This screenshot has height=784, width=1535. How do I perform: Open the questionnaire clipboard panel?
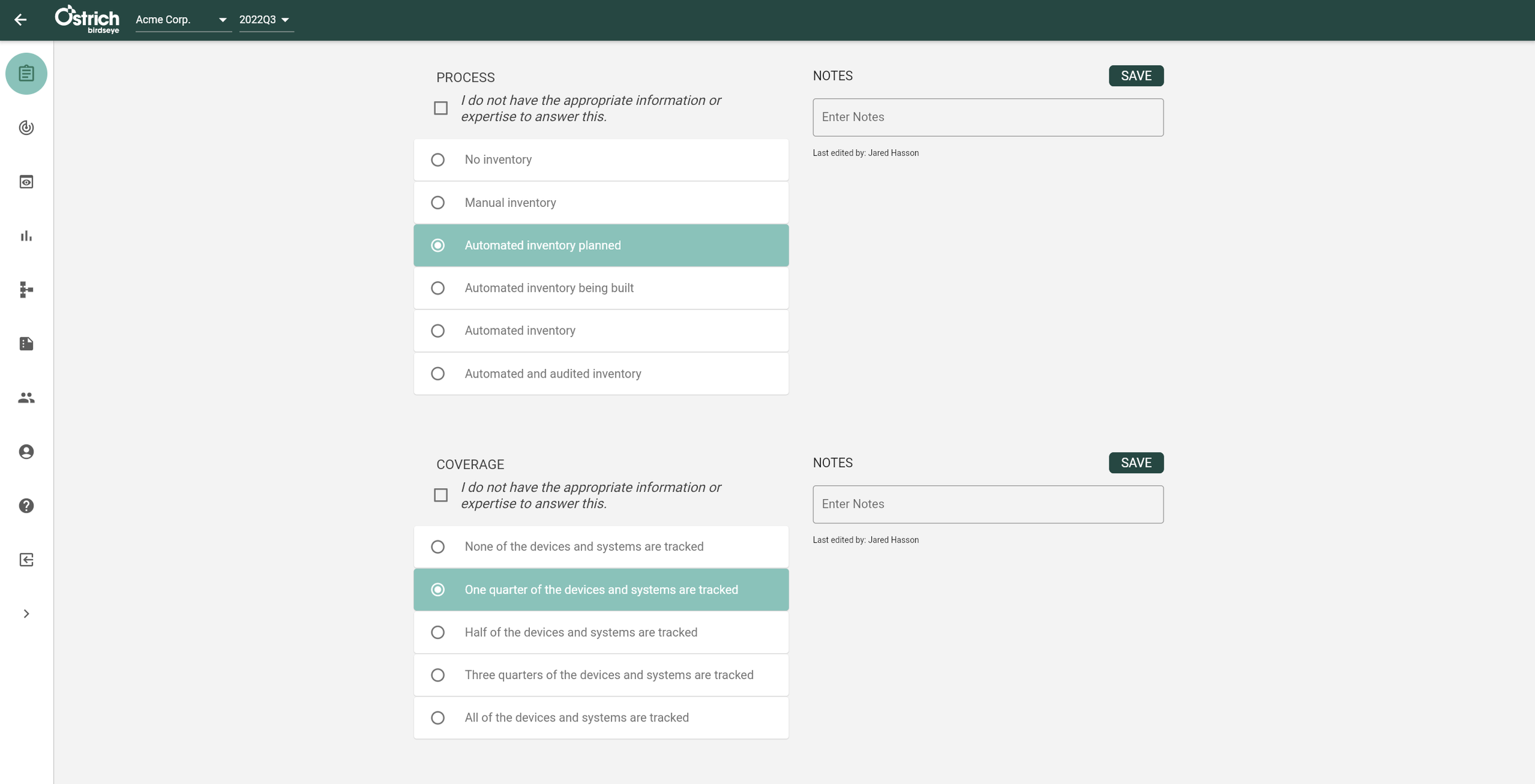26,73
